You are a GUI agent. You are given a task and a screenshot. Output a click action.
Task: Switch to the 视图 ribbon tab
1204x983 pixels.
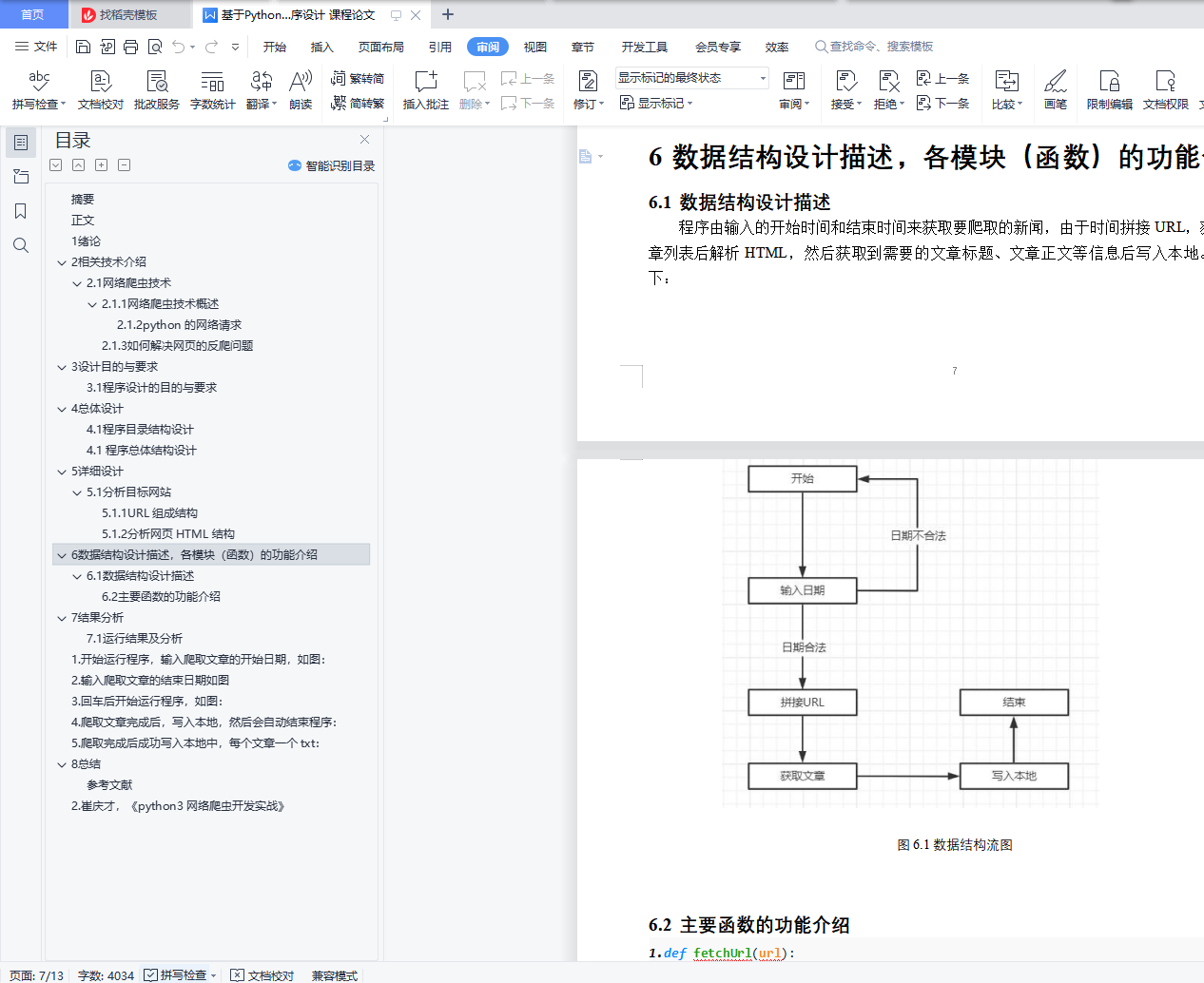535,47
